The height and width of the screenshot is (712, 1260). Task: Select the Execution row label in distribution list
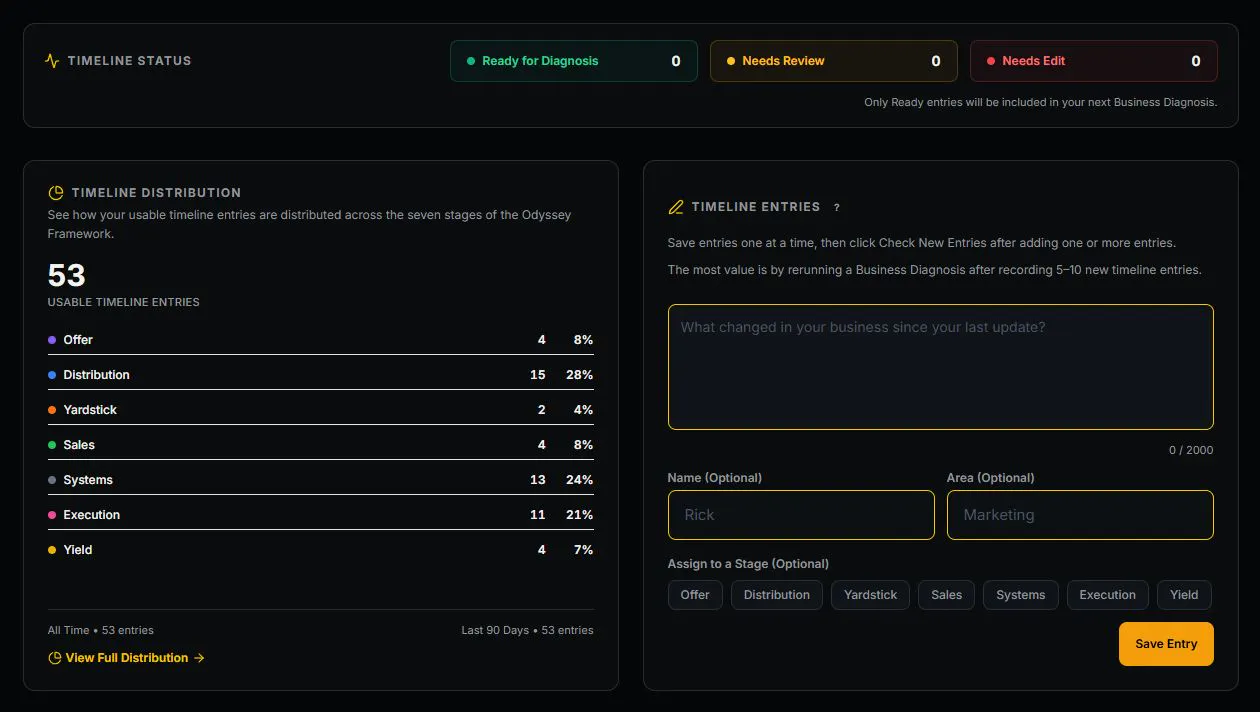pos(91,515)
